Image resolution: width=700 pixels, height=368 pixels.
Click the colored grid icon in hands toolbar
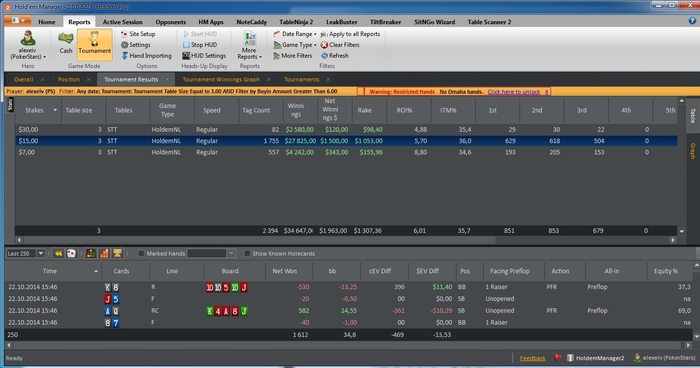click(91, 253)
